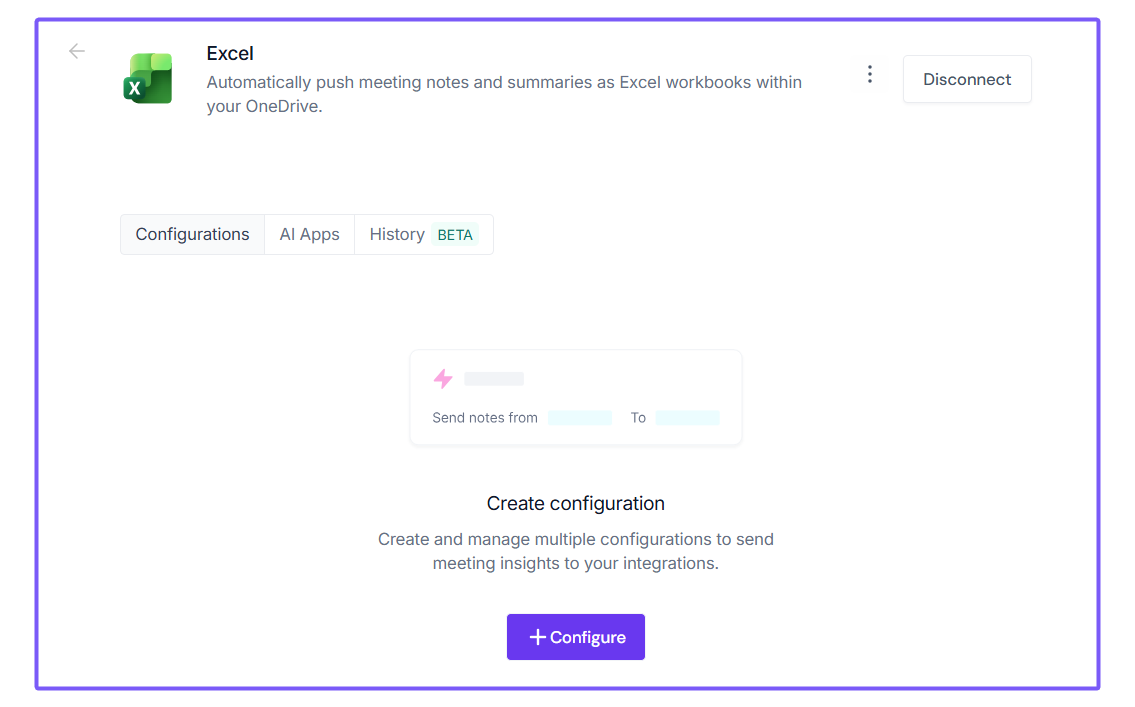This screenshot has height=707, width=1135.
Task: Switch to the Configurations tab
Action: (x=193, y=235)
